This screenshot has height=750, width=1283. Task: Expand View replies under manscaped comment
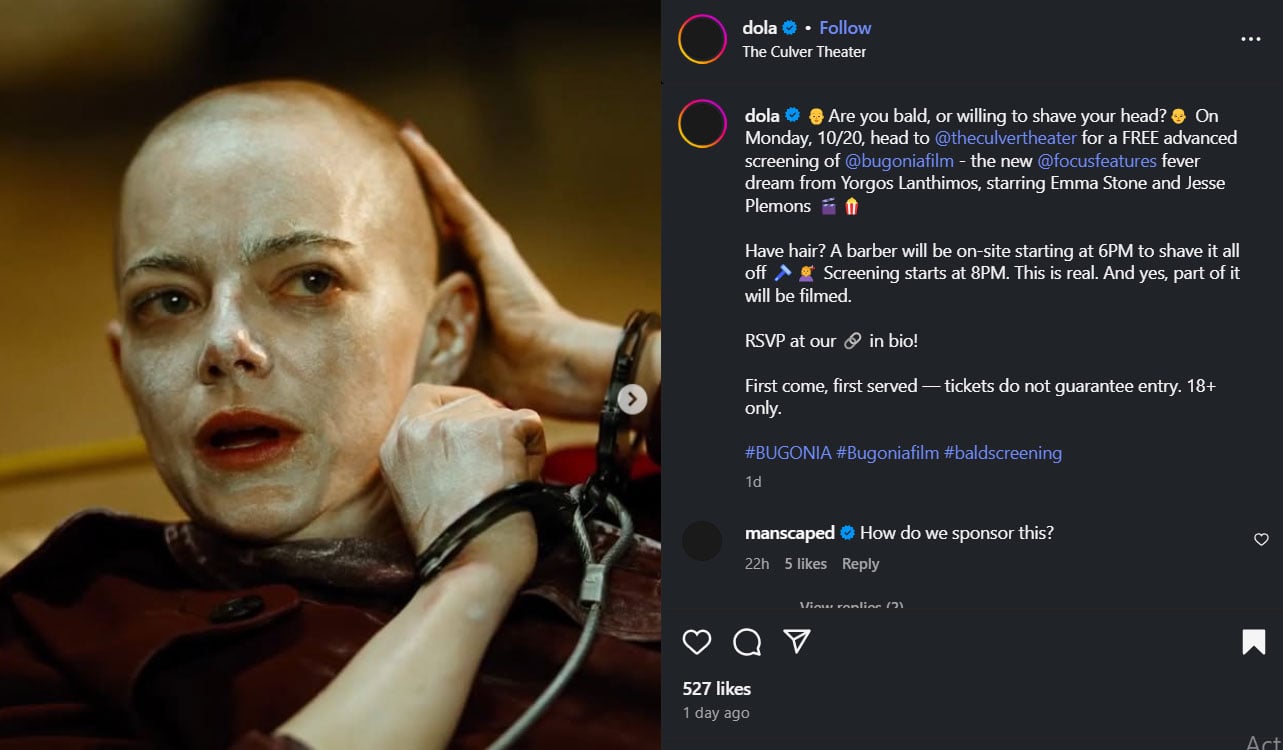pyautogui.click(x=852, y=605)
